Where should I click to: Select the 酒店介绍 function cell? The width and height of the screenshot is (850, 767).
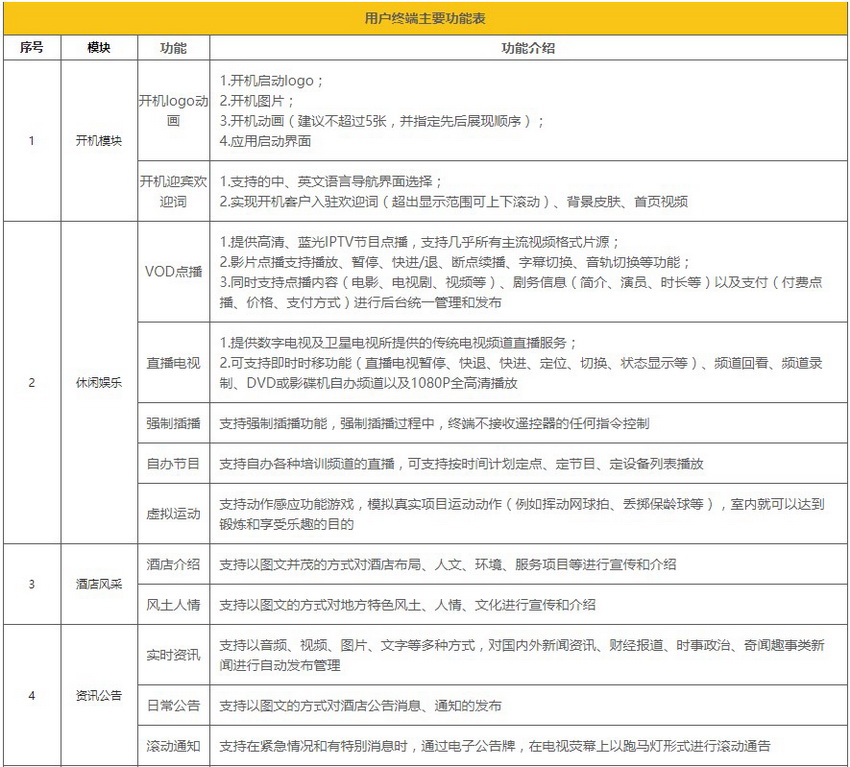pyautogui.click(x=173, y=564)
